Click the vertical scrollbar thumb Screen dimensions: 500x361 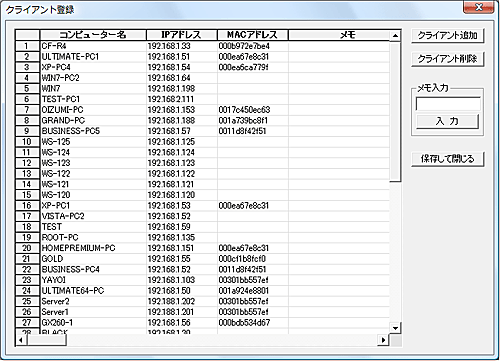pyautogui.click(x=395, y=111)
